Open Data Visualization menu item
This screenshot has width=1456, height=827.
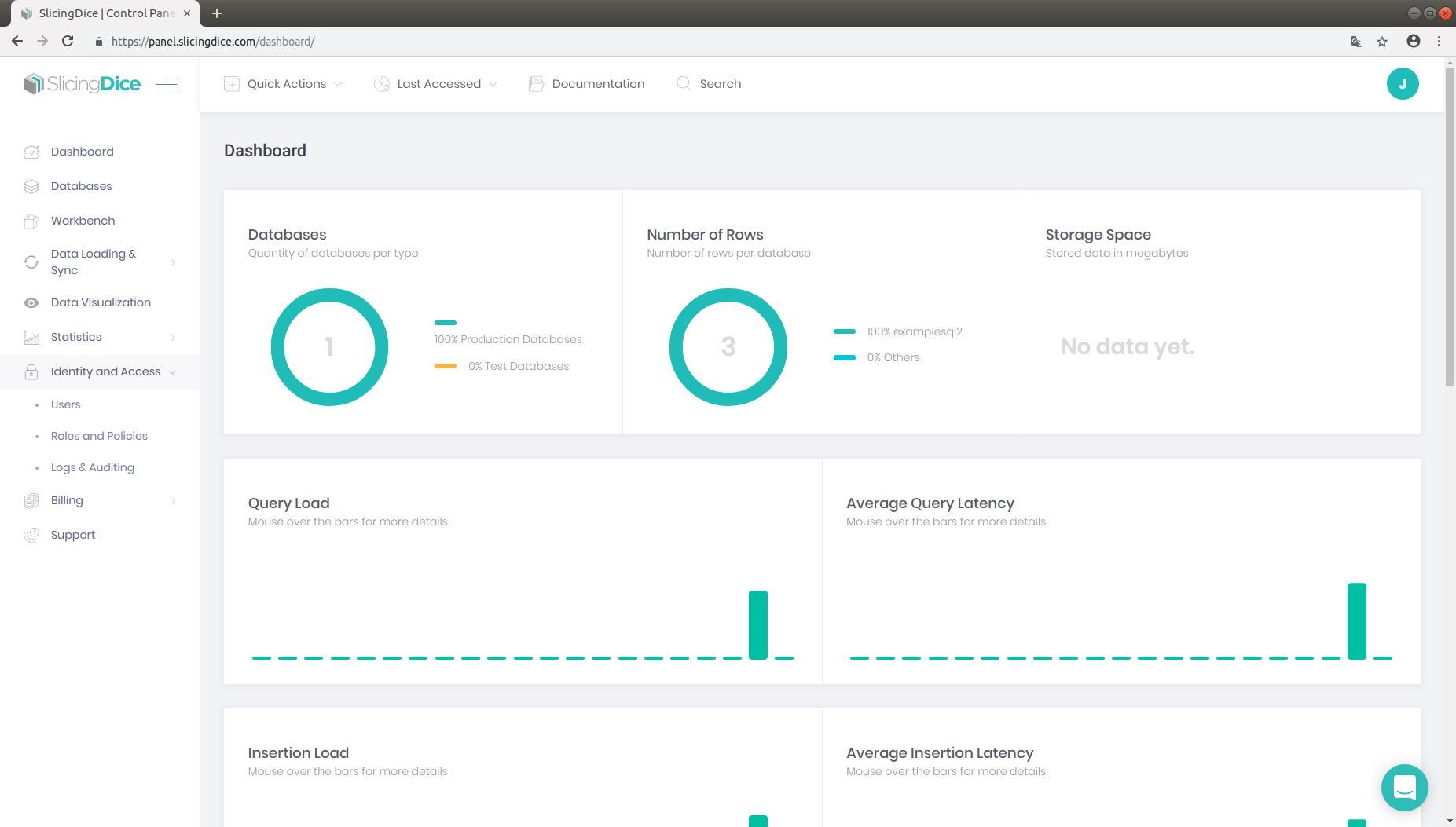[101, 302]
